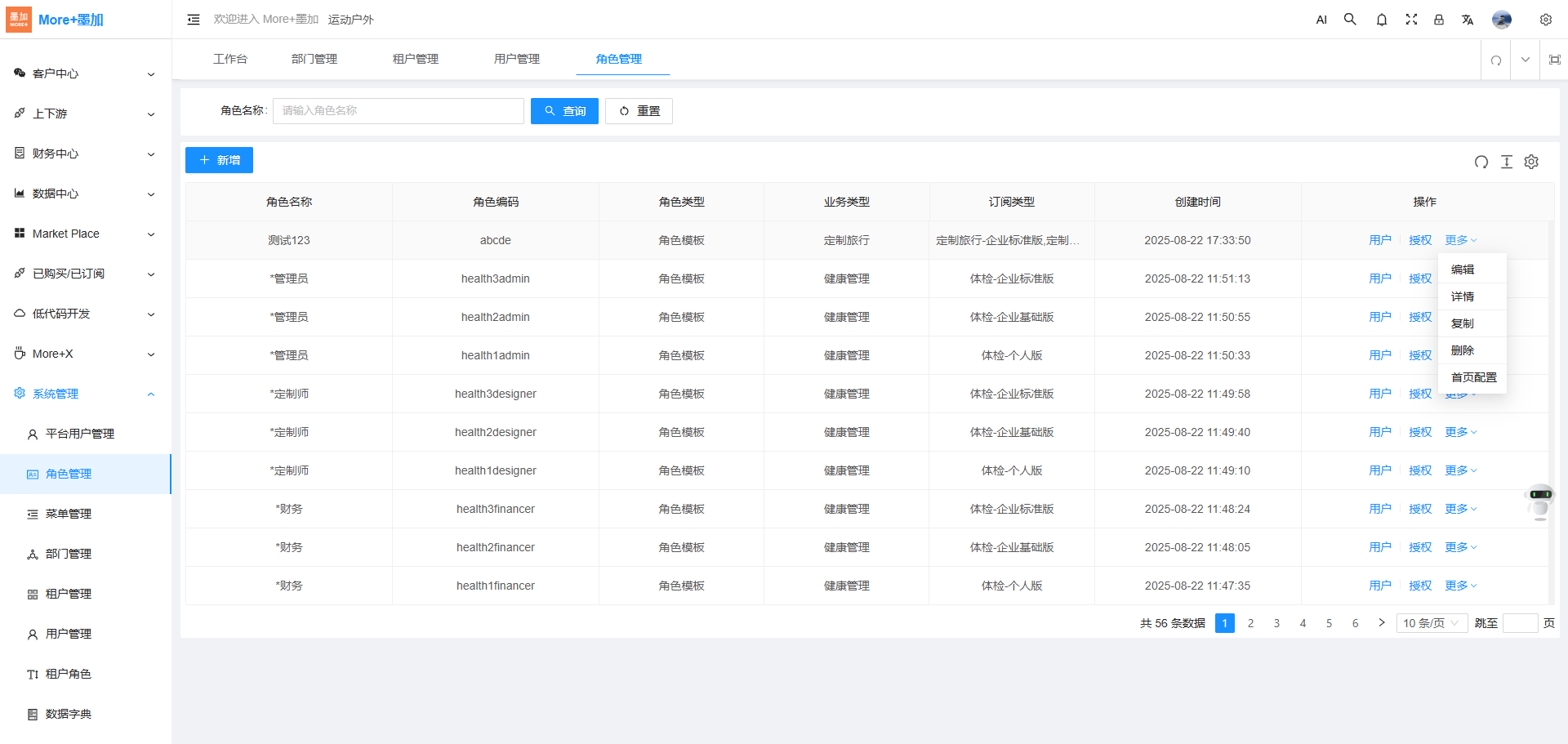Select 删除 from the open dropdown menu
1568x744 pixels.
(x=1462, y=350)
